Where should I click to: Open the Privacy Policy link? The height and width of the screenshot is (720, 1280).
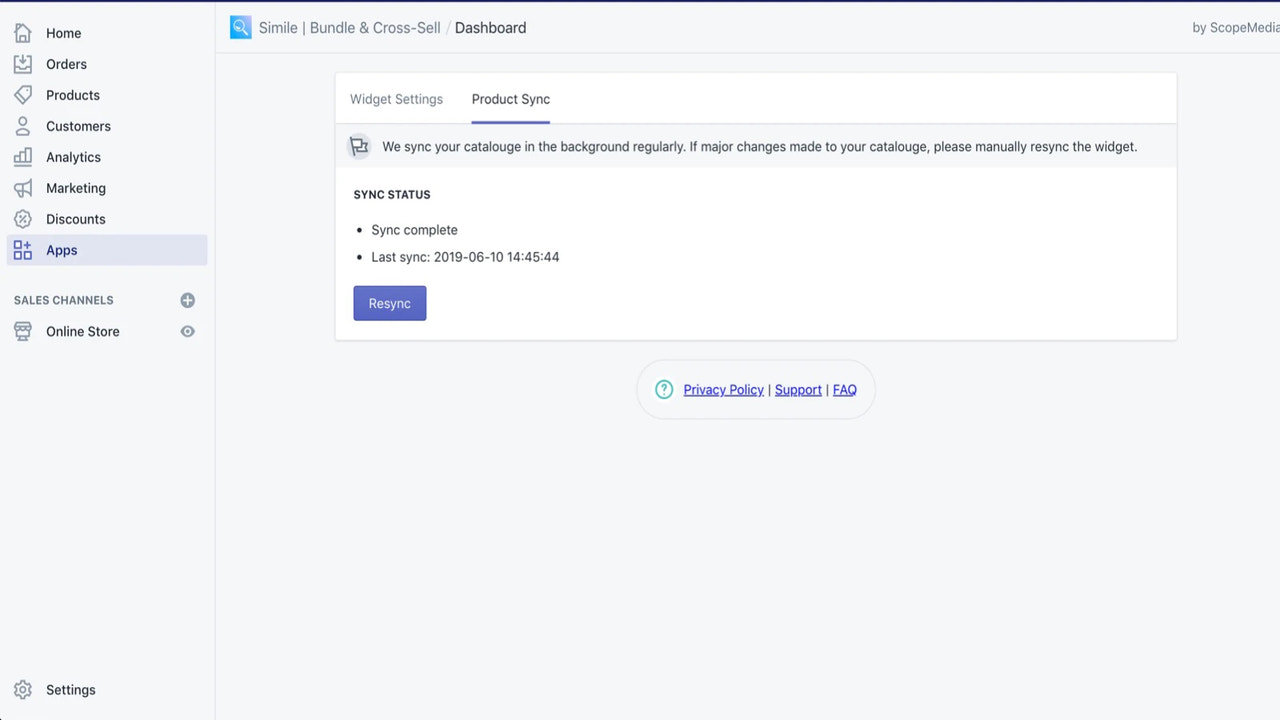click(723, 389)
